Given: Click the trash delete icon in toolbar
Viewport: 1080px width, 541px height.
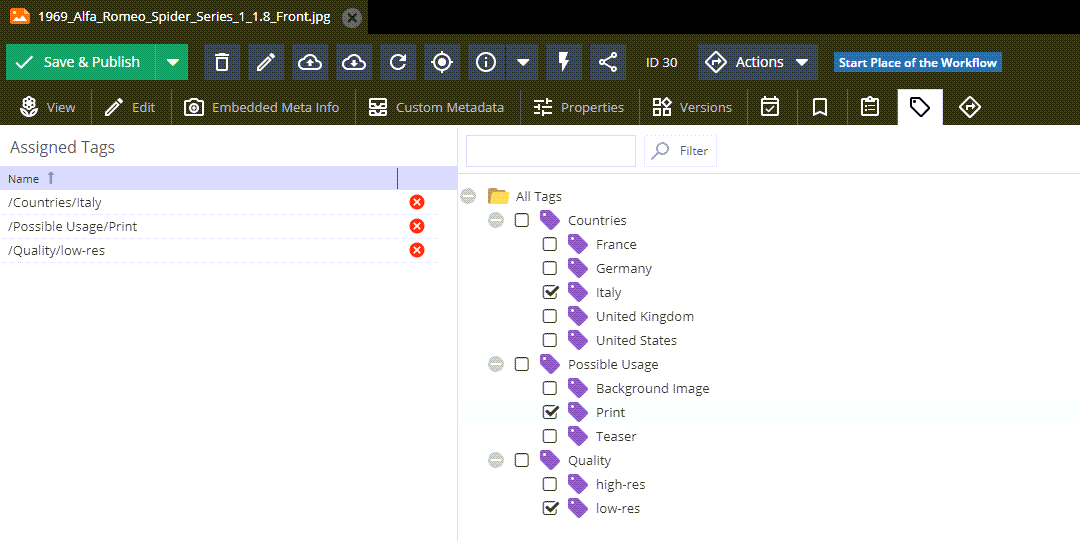Looking at the screenshot, I should [x=222, y=62].
